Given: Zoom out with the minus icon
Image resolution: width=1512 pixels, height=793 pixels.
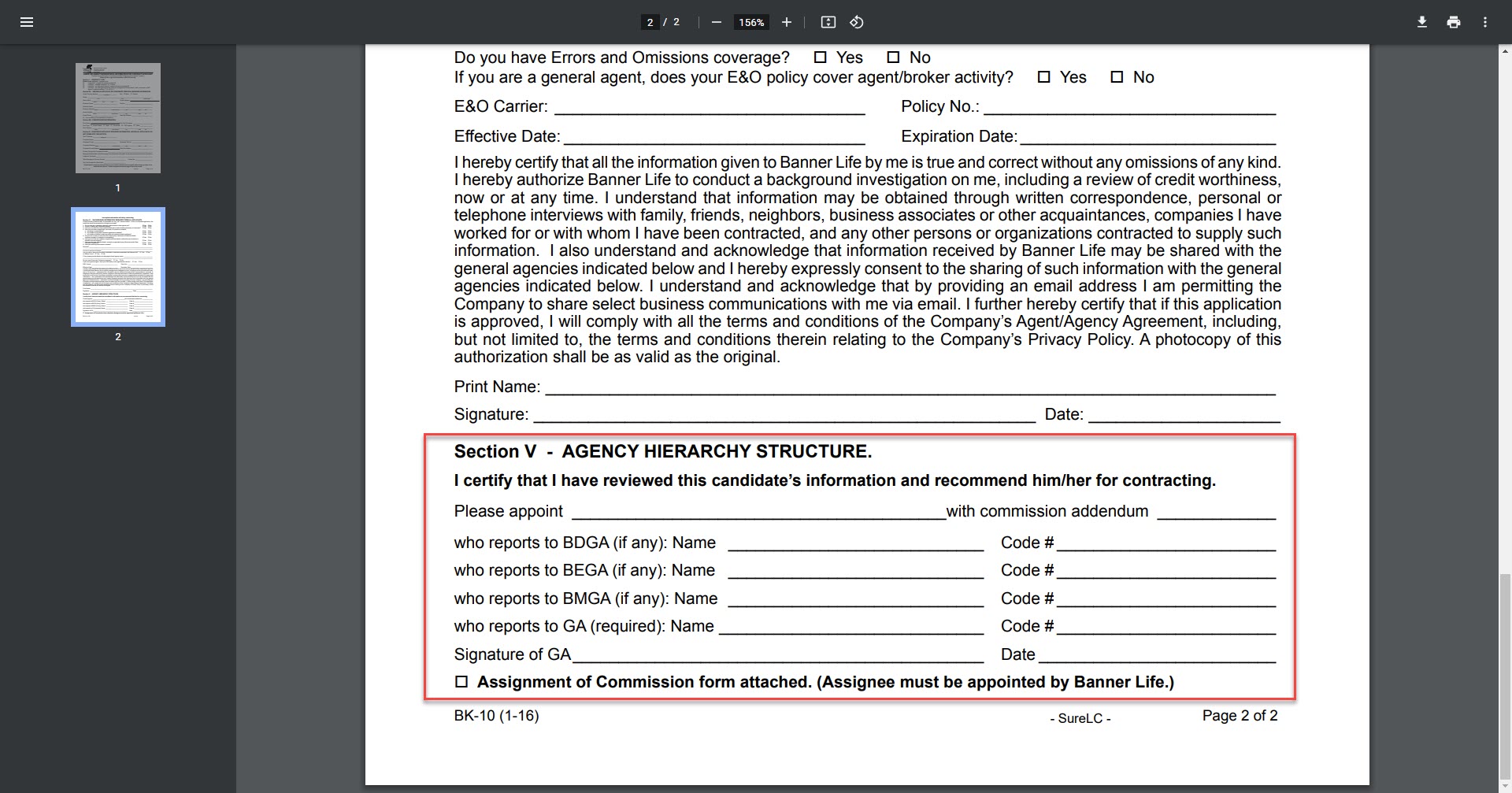Looking at the screenshot, I should (x=716, y=22).
